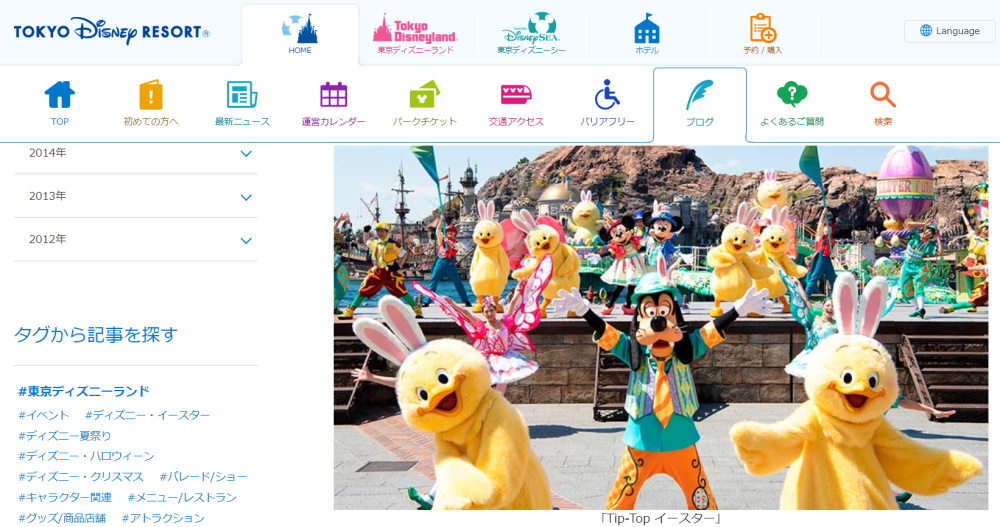Image resolution: width=1000 pixels, height=527 pixels.
Task: Click the Tokyo Disney Resort logo
Action: [112, 31]
